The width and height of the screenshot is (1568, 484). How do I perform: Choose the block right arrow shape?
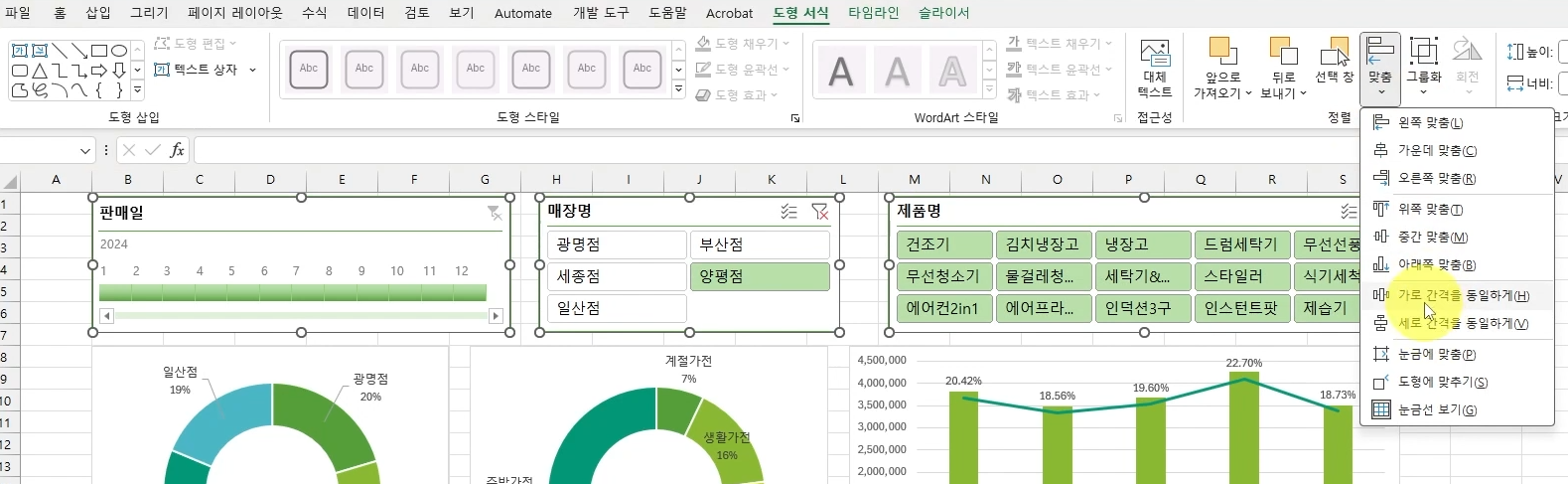[99, 71]
